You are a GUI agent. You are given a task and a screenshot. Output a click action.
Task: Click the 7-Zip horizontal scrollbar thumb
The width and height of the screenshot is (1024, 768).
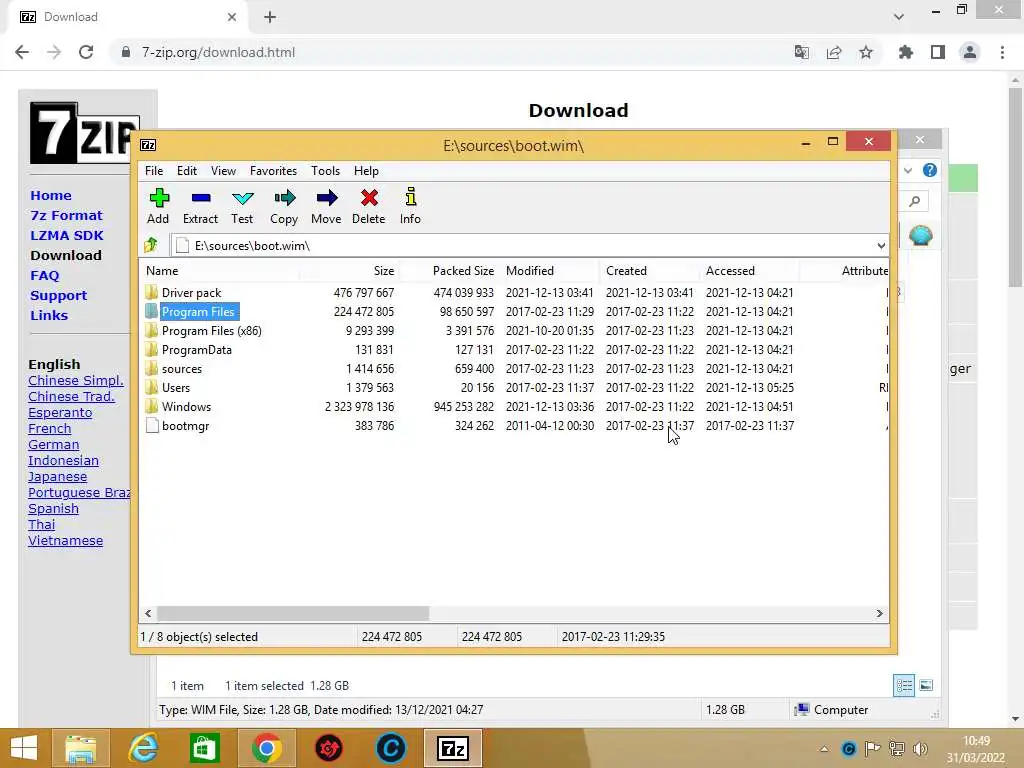pos(293,613)
